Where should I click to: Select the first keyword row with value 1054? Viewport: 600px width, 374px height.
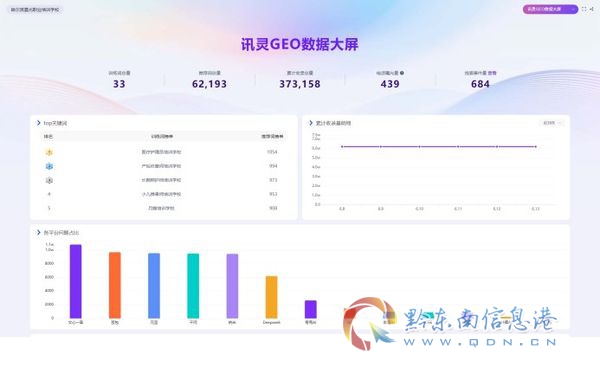(164, 152)
